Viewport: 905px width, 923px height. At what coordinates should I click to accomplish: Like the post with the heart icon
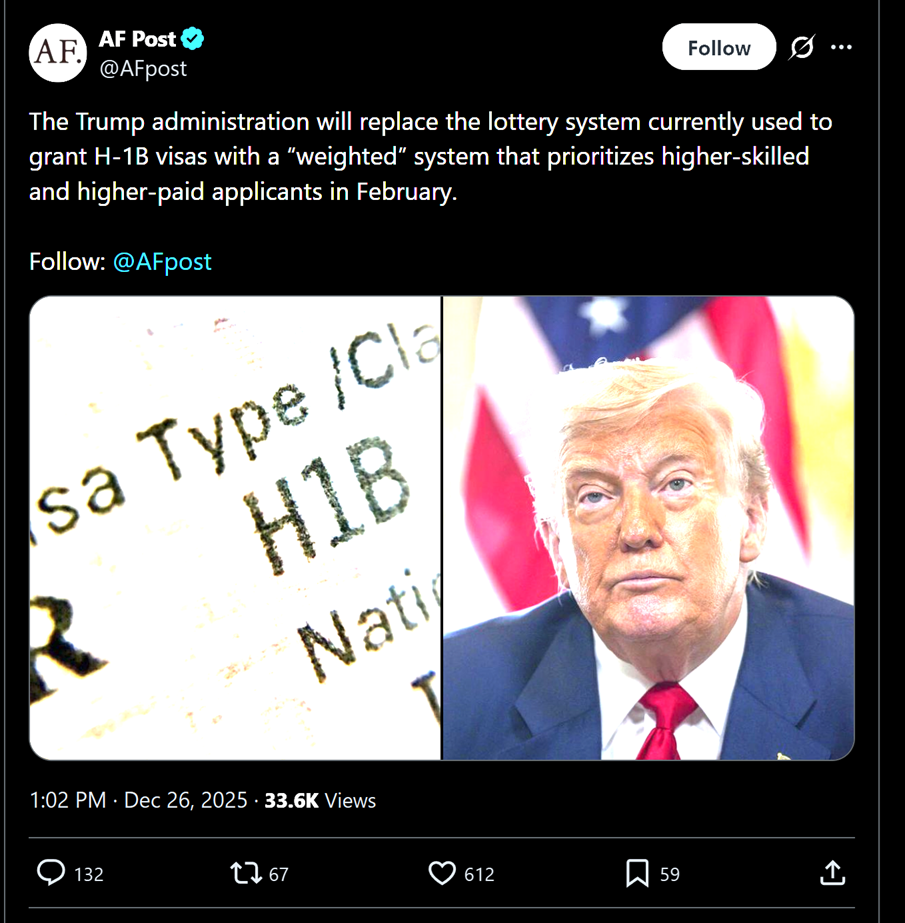(x=442, y=873)
